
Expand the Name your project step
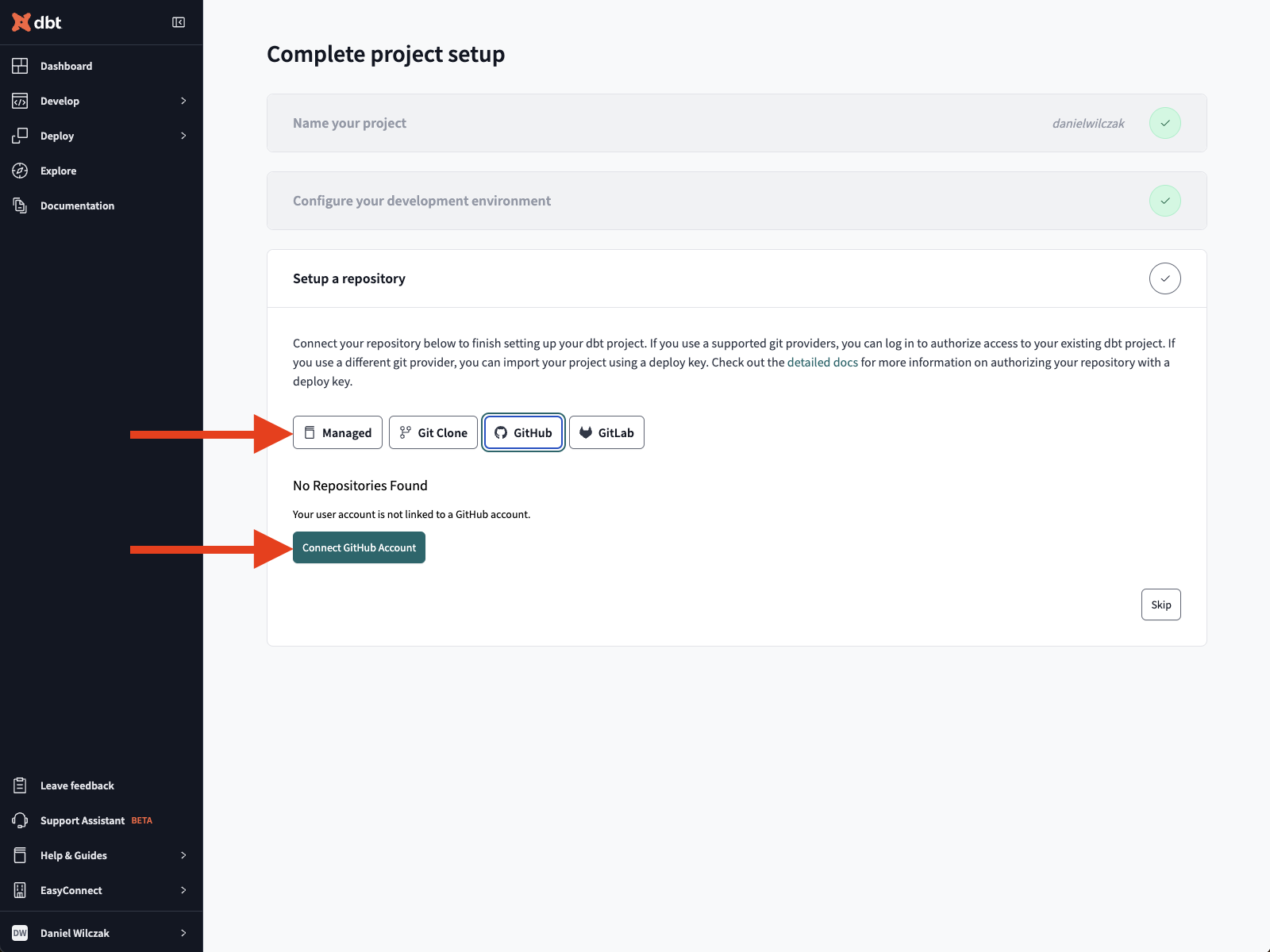(737, 123)
